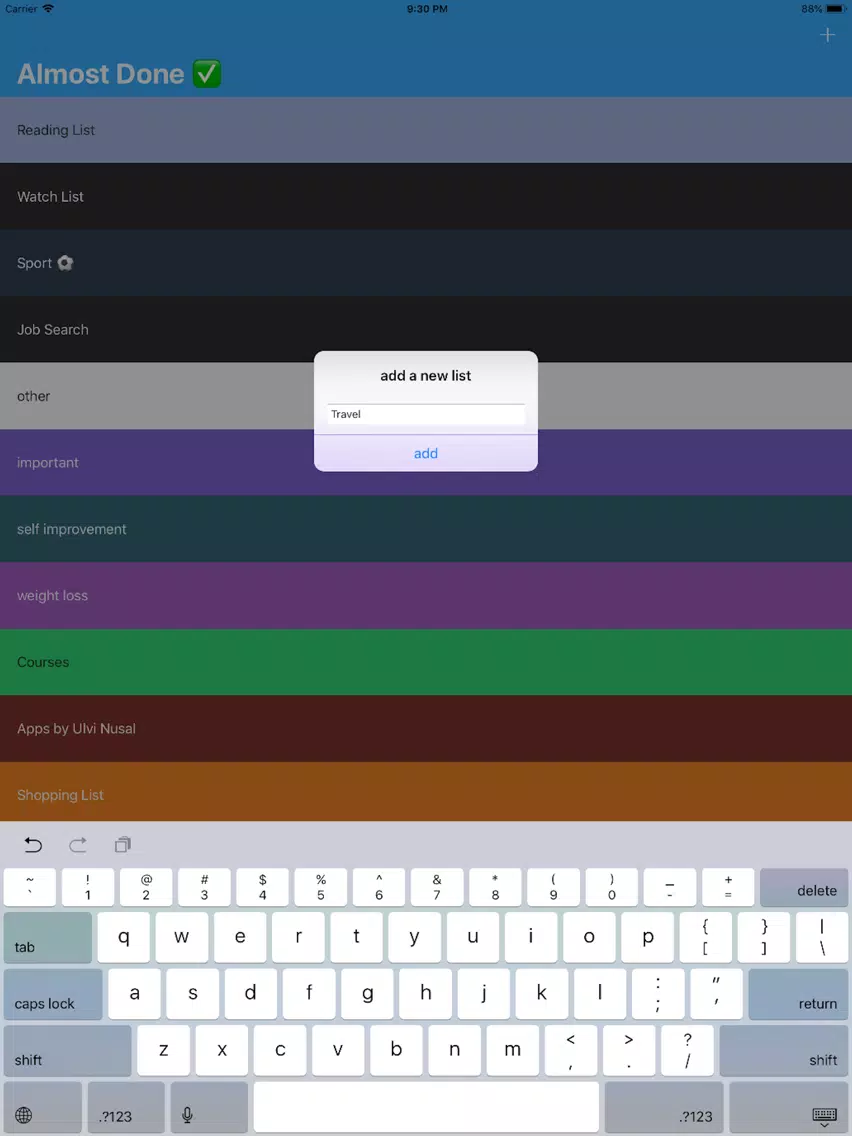Open the Job Search row
The height and width of the screenshot is (1136, 852).
[426, 330]
